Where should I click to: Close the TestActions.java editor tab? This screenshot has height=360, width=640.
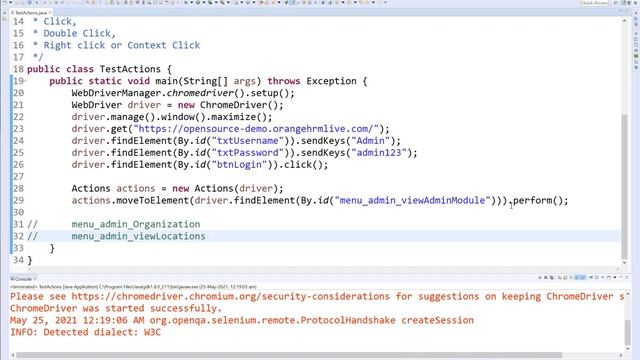[50, 13]
